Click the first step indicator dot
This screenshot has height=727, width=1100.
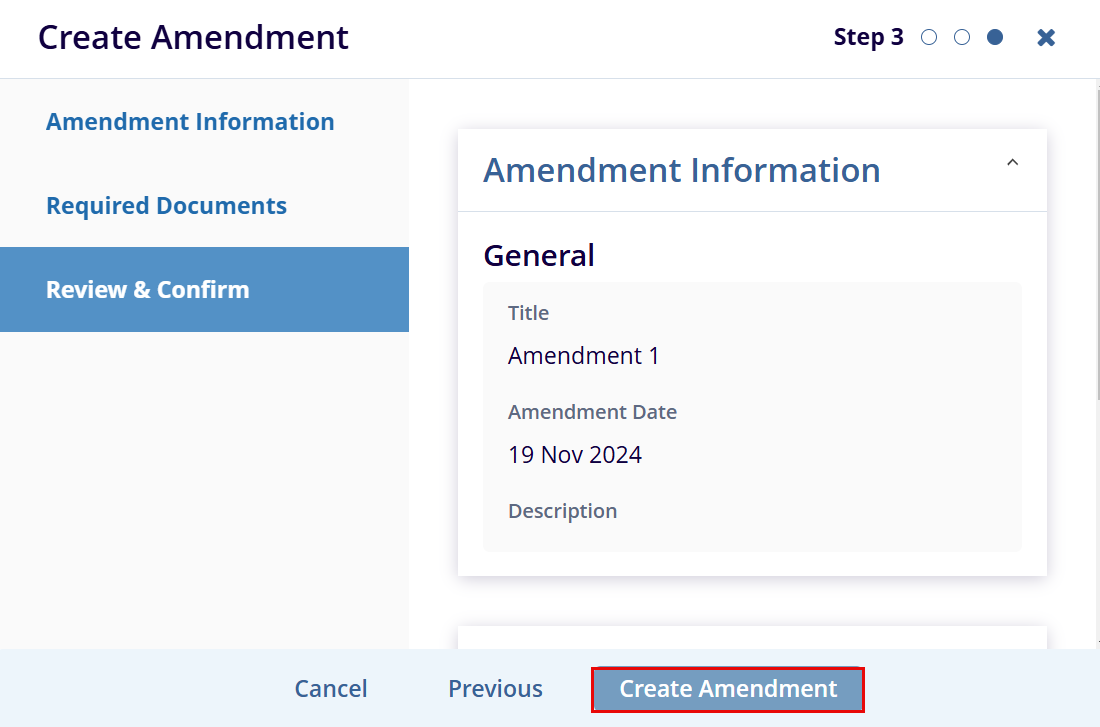pos(929,38)
